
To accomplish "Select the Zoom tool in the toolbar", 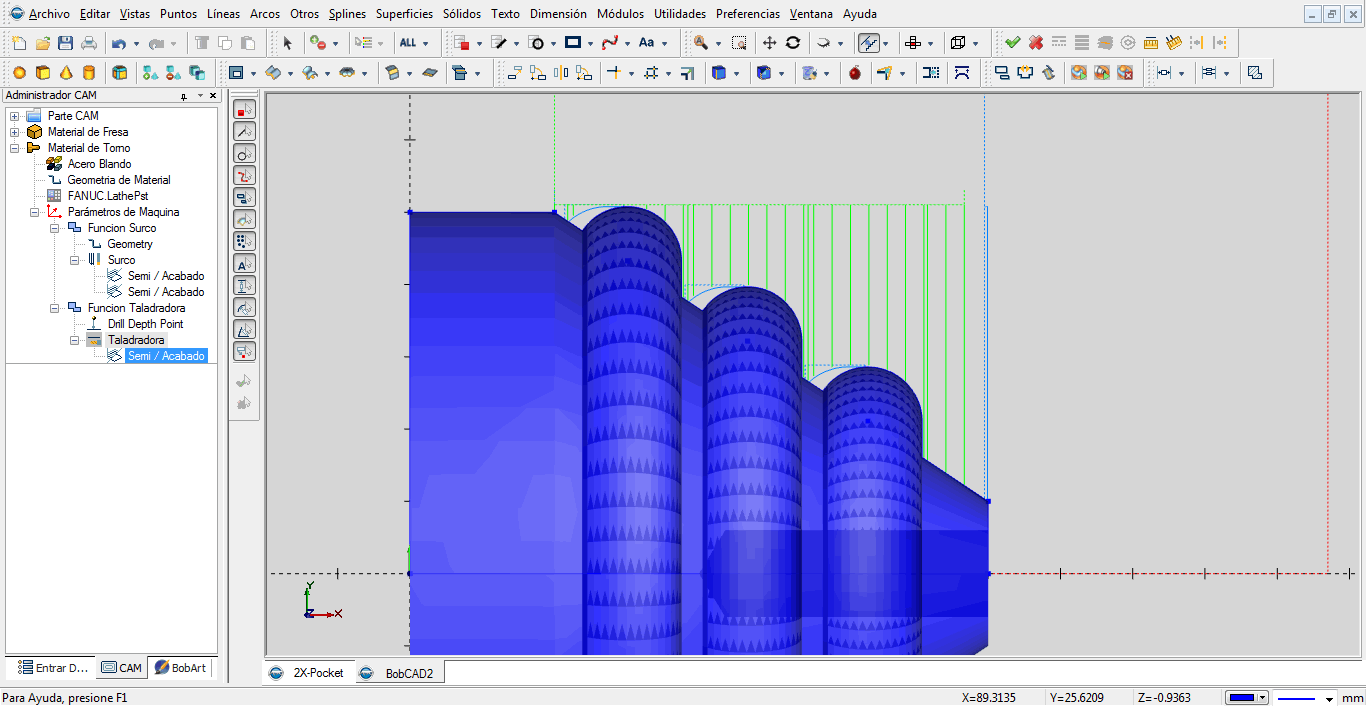I will 699,43.
